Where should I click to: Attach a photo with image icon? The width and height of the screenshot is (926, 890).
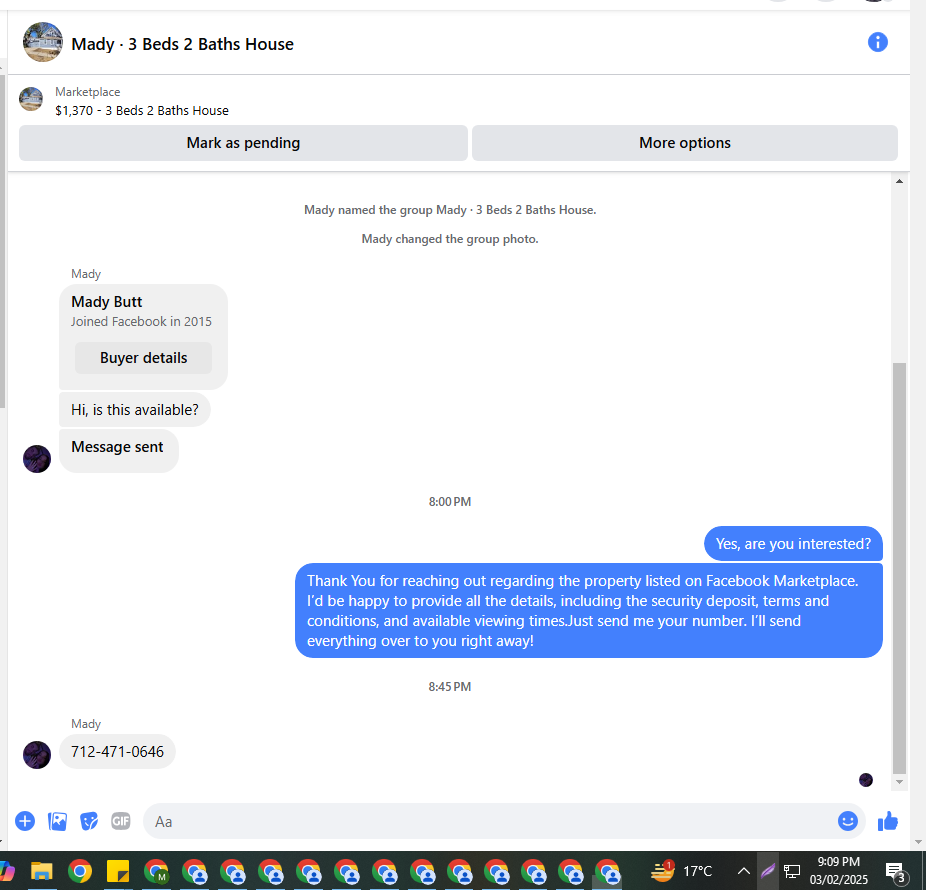pos(57,821)
